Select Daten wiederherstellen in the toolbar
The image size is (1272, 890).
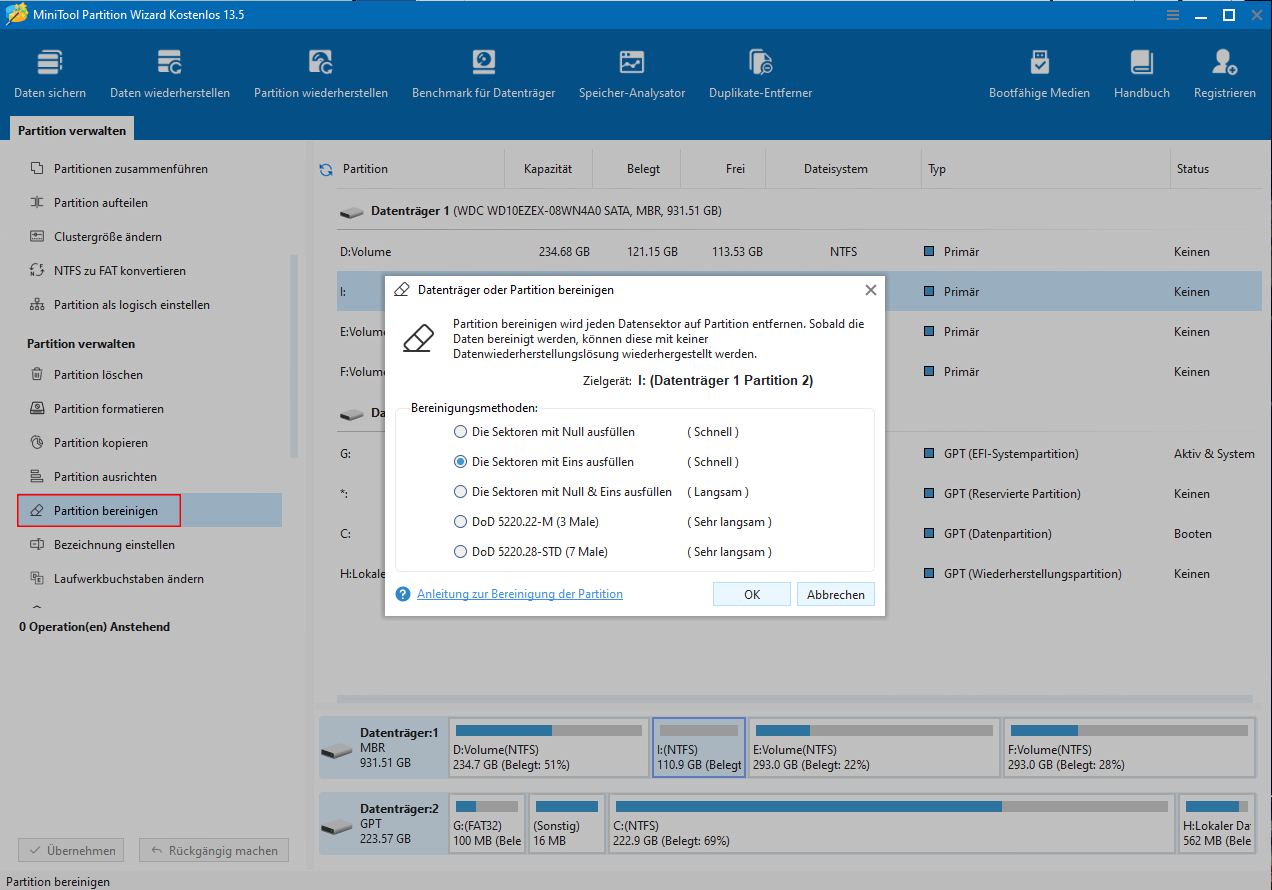(x=168, y=70)
